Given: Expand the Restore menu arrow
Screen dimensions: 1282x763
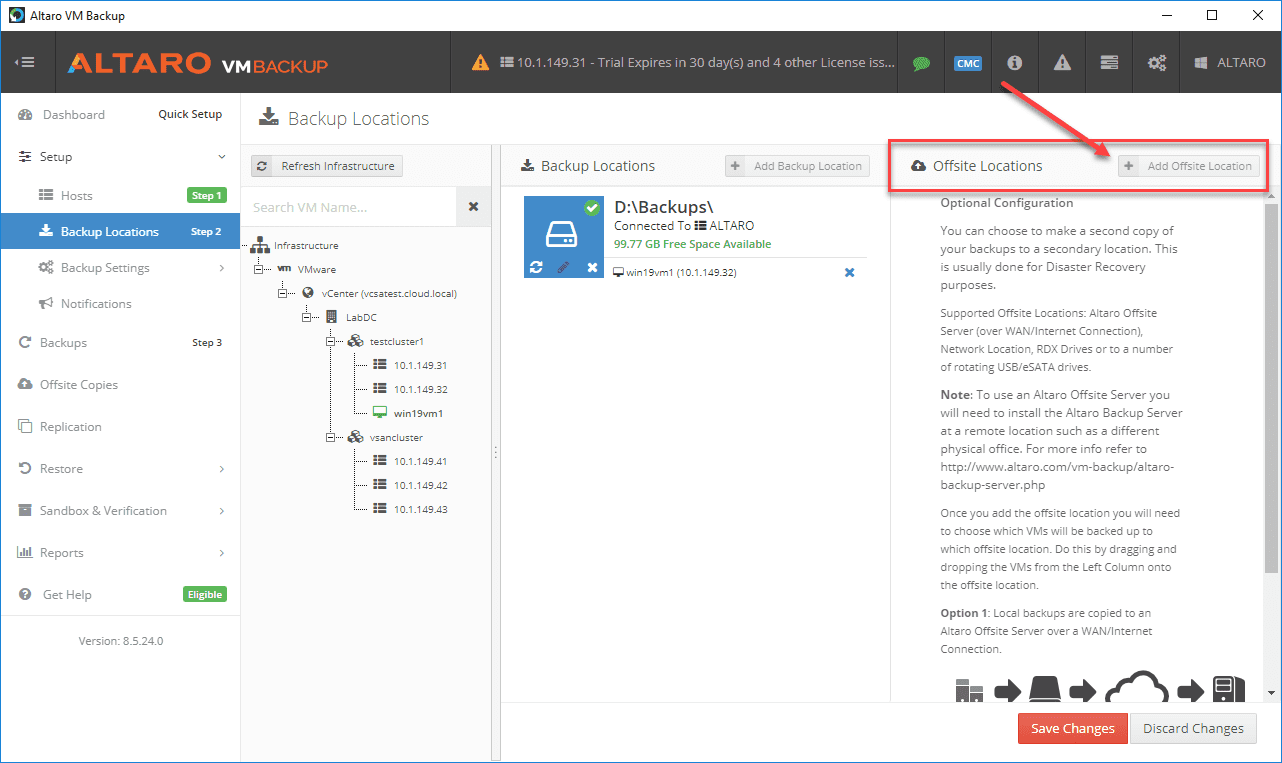Looking at the screenshot, I should coord(222,469).
